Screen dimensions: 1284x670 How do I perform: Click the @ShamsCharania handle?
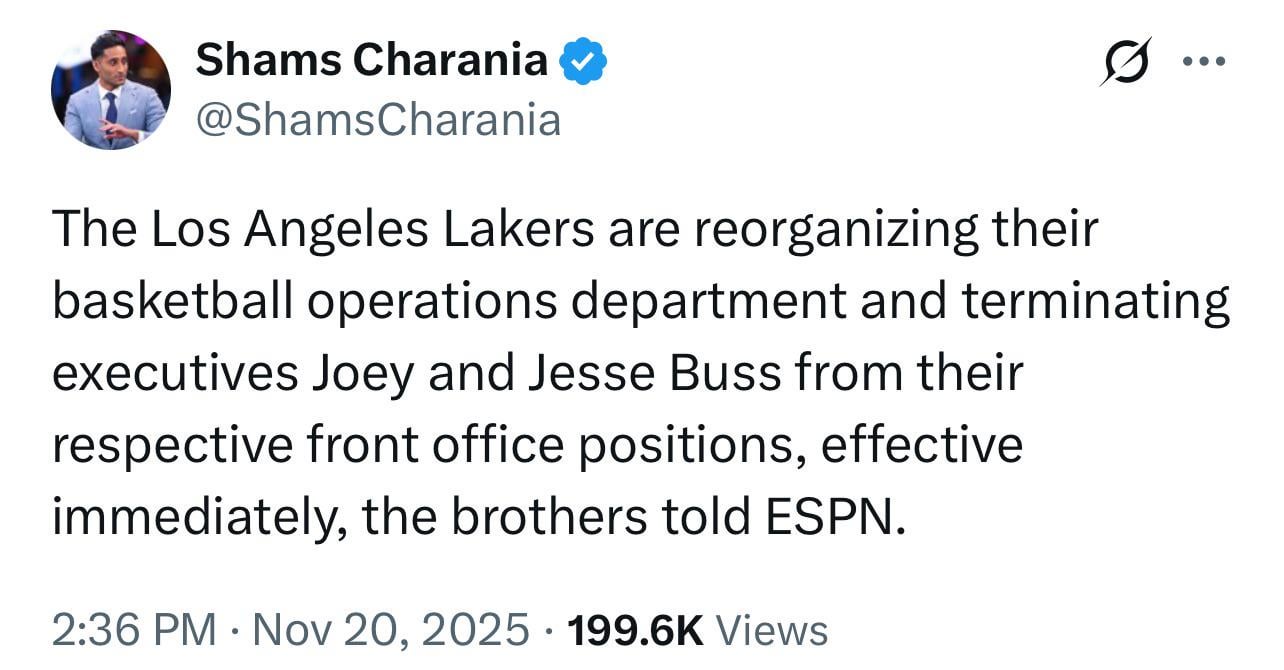(378, 118)
